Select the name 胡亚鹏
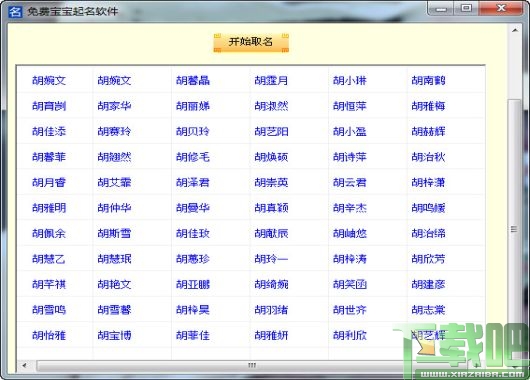530x380 pixels. tap(193, 284)
